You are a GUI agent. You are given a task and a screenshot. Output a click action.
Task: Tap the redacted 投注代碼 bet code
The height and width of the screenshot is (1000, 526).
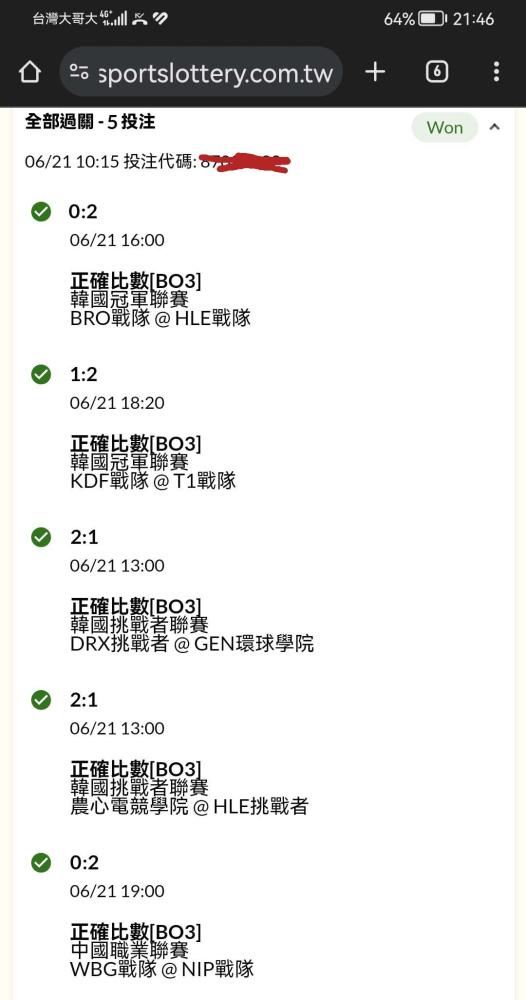point(245,162)
